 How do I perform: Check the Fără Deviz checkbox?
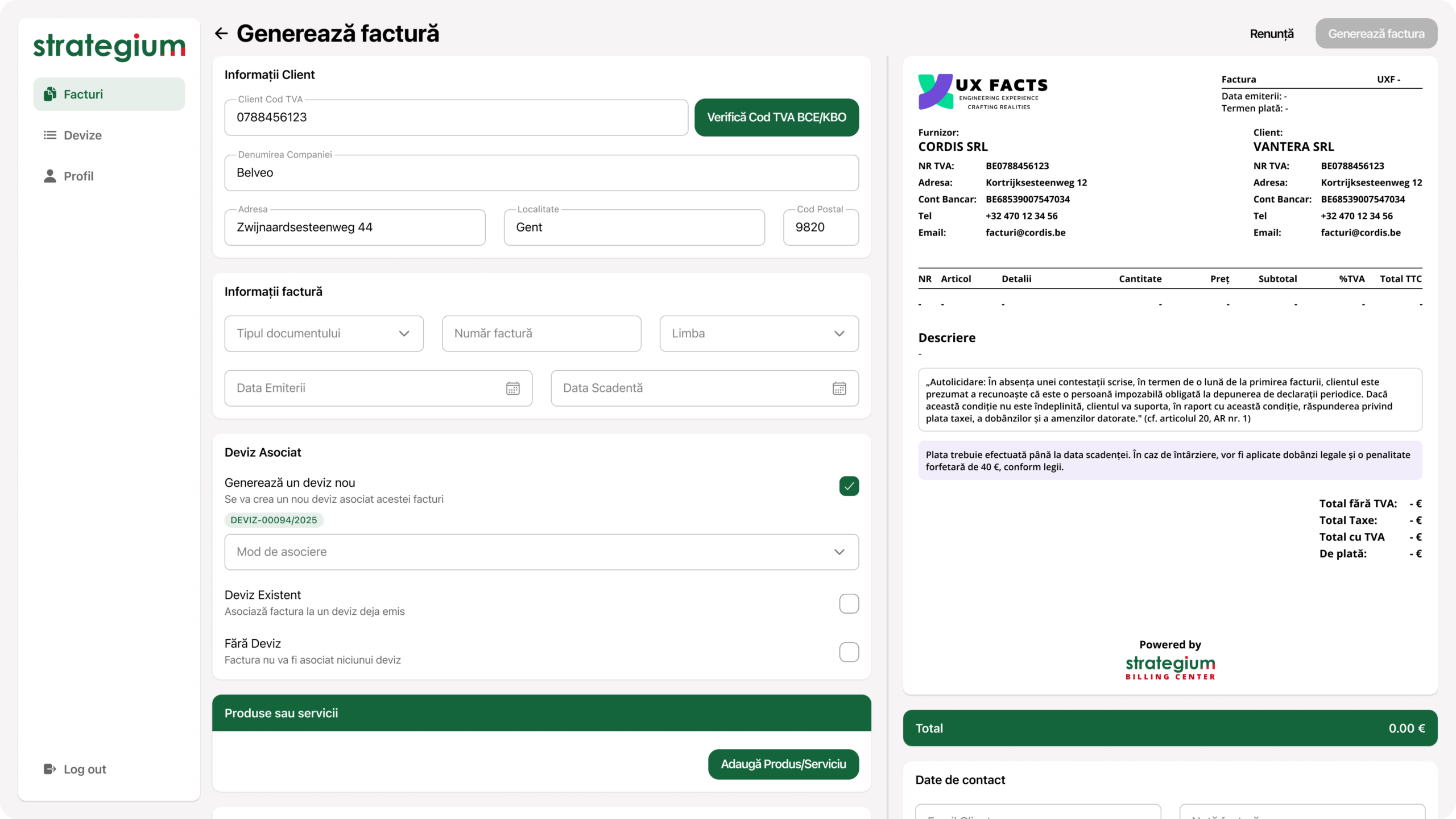849,652
